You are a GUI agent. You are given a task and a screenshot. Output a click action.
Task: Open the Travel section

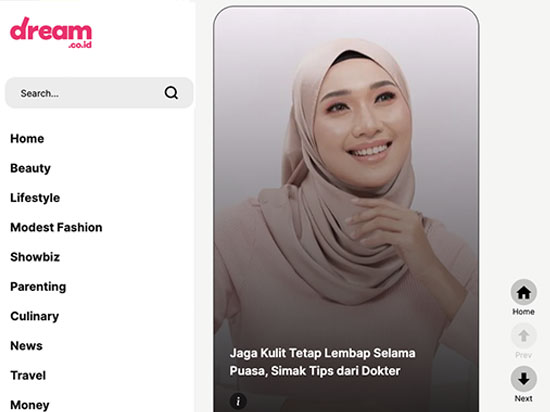pos(28,376)
